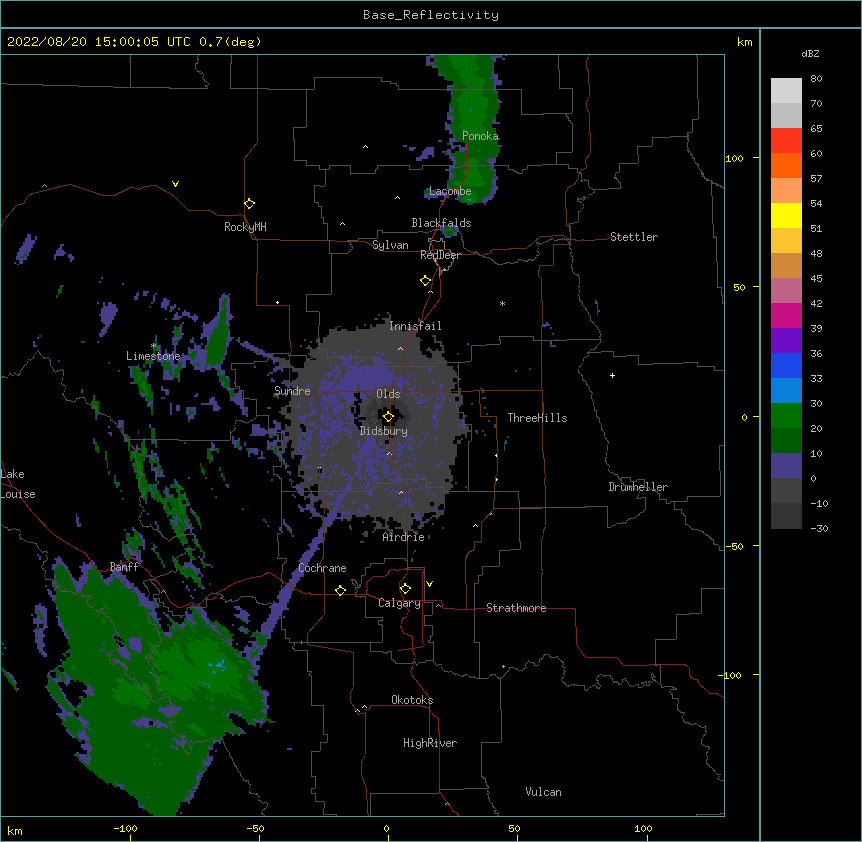Click the orange 60 dBZ legend swatch
Viewport: 862px width, 842px height.
[x=786, y=165]
